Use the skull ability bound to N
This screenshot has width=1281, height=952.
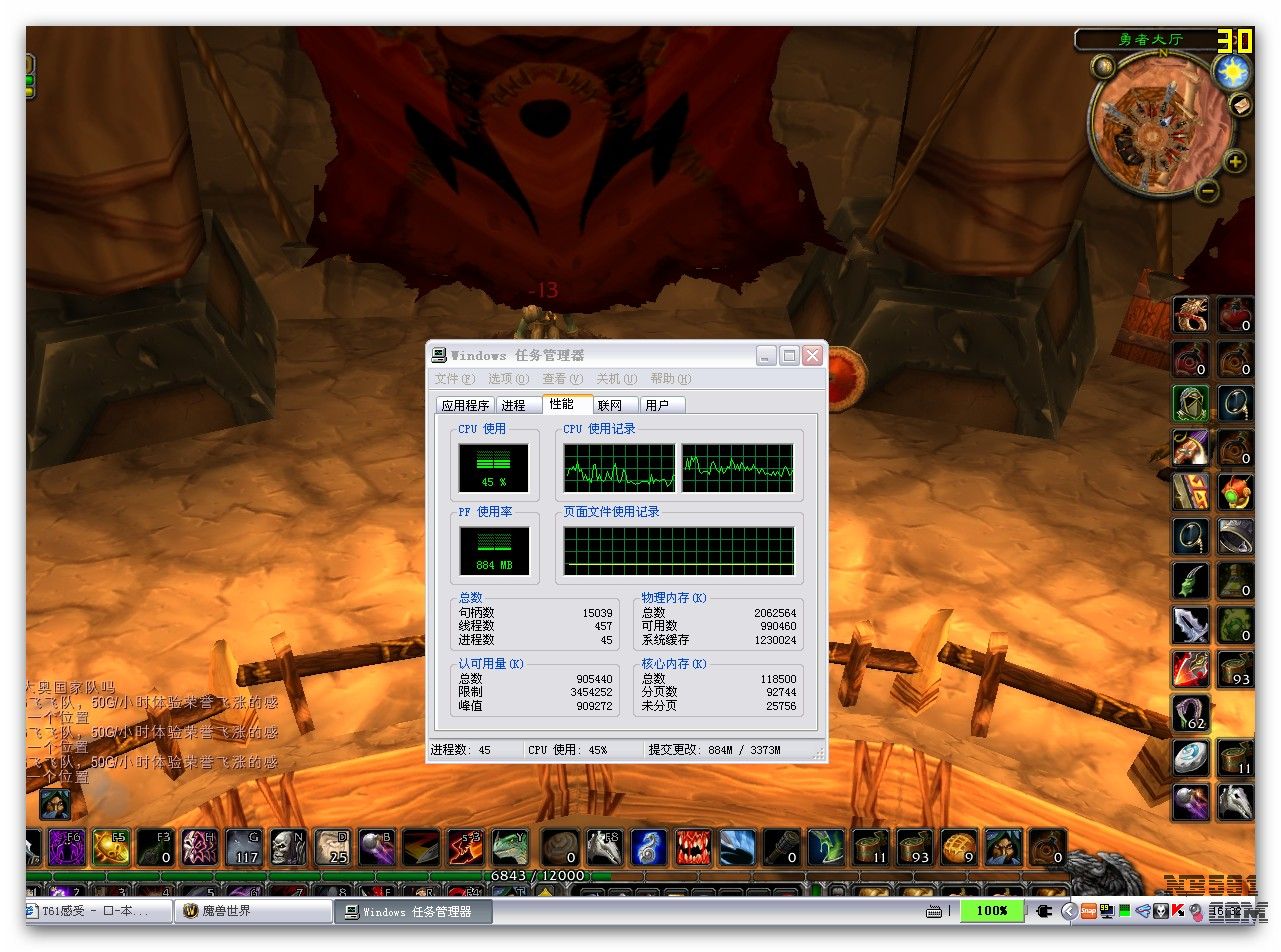[289, 847]
